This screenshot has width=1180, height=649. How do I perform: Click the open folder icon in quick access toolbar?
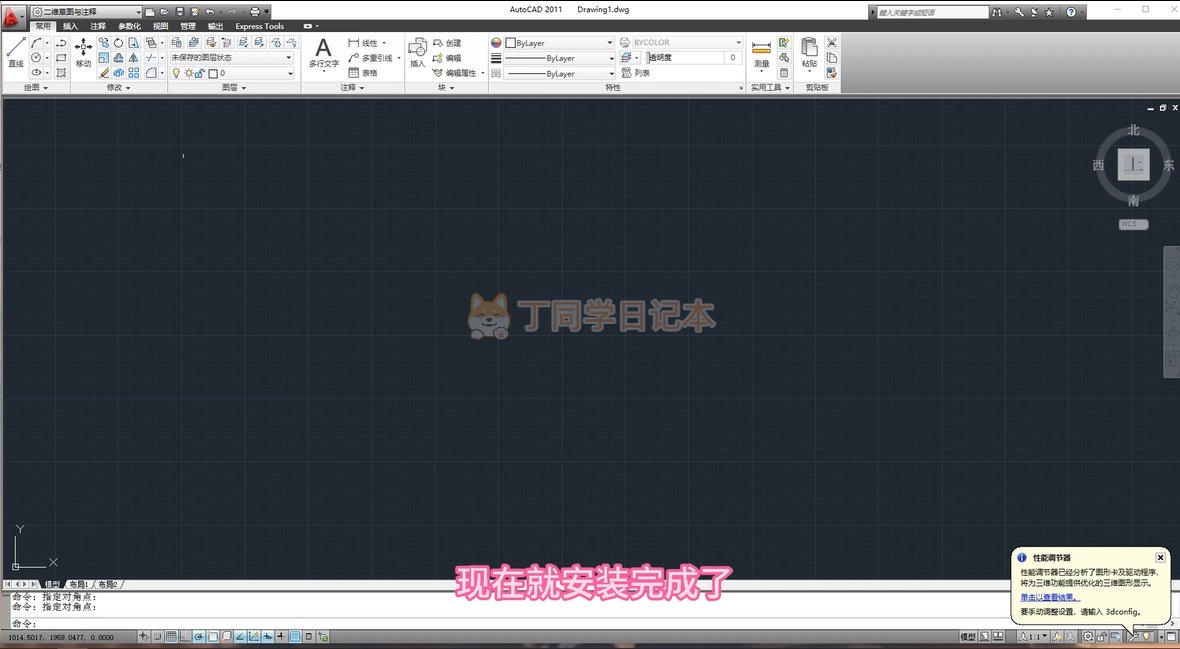pos(164,12)
